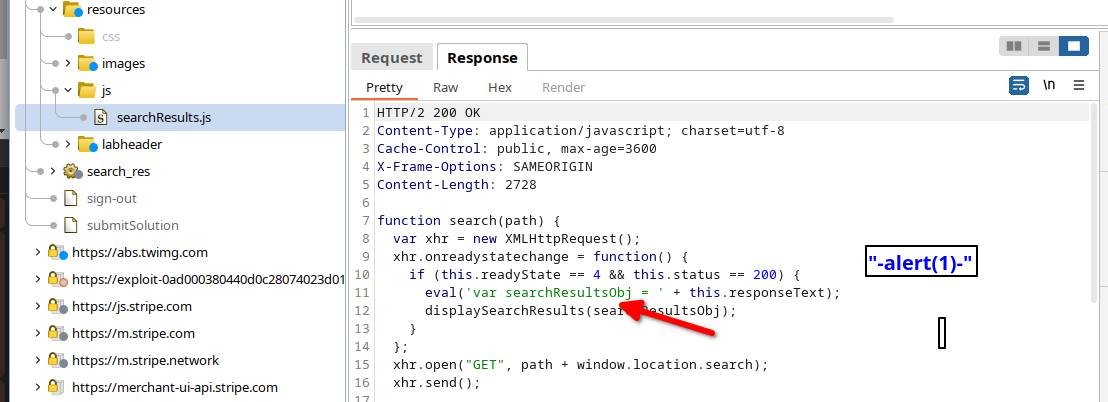1108x402 pixels.
Task: Expand the images folder
Action: click(68, 64)
